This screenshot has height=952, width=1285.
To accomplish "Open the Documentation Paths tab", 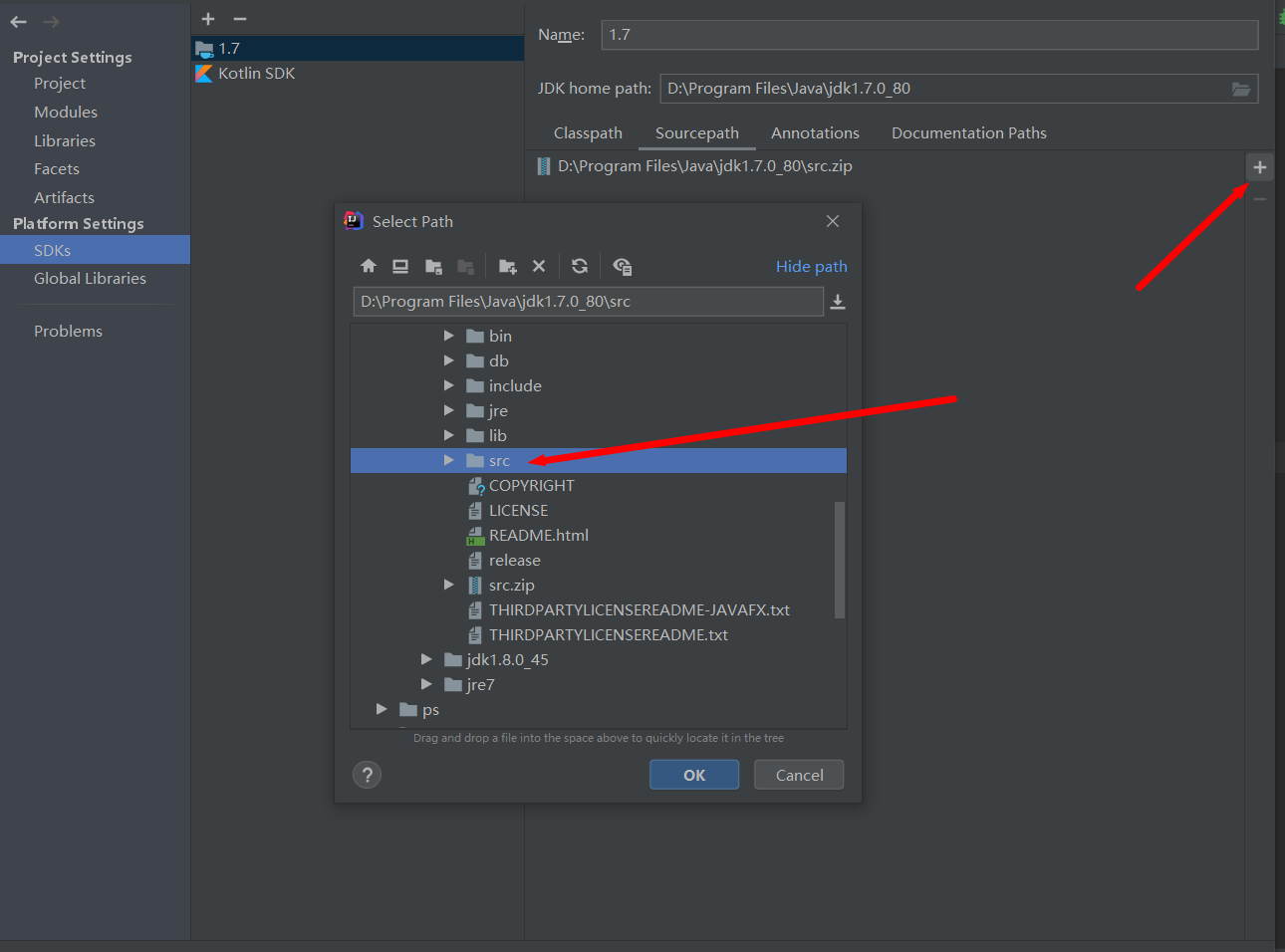I will pyautogui.click(x=969, y=133).
